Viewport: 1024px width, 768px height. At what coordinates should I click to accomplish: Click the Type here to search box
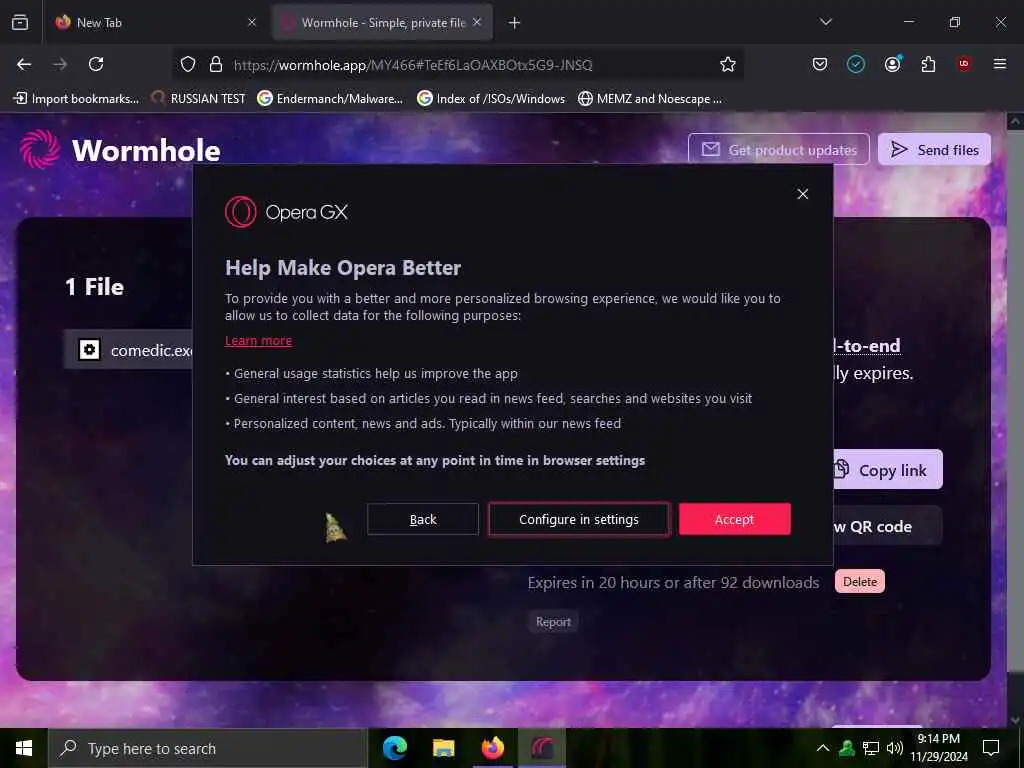(208, 748)
